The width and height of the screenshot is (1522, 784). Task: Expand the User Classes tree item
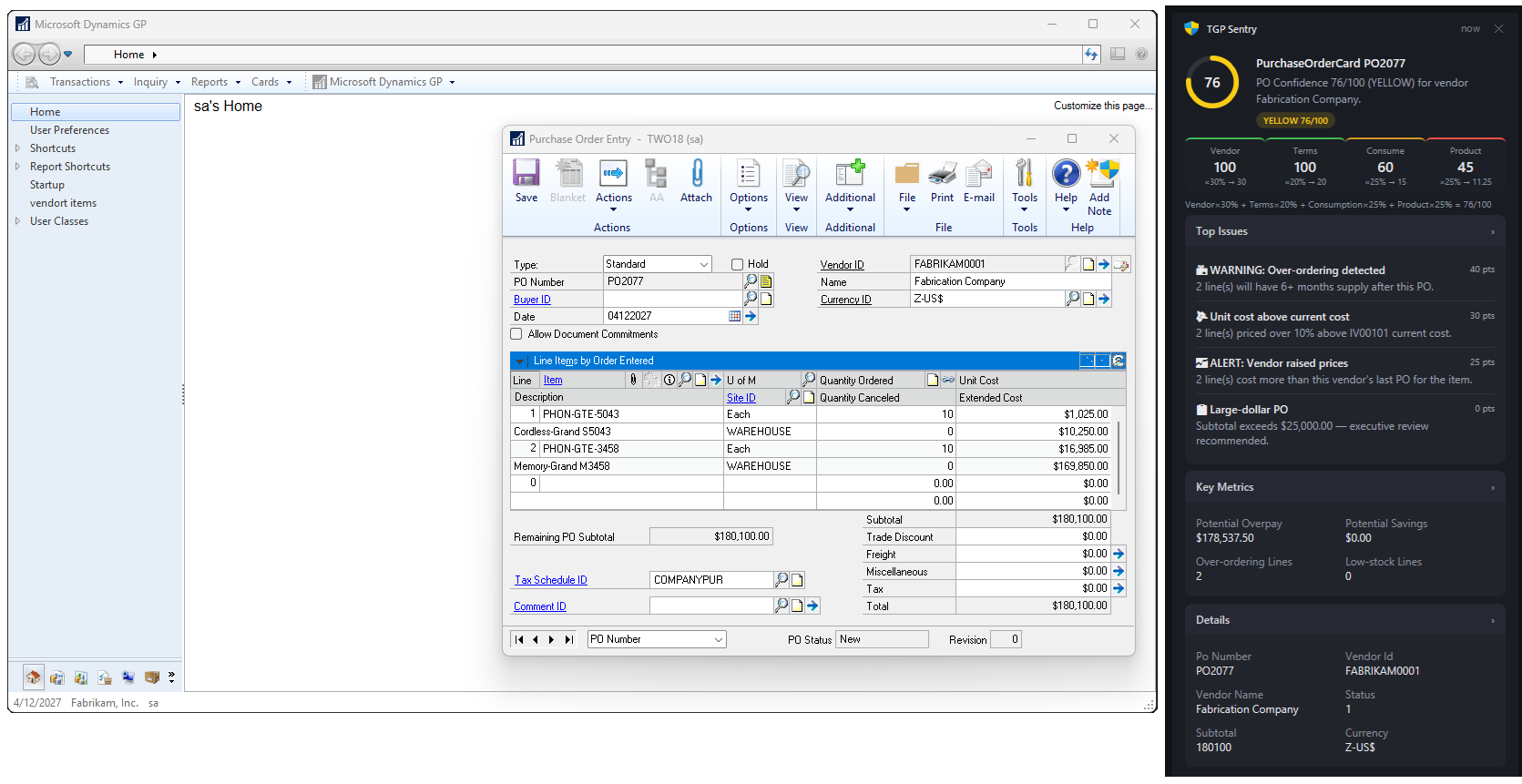pyautogui.click(x=17, y=221)
